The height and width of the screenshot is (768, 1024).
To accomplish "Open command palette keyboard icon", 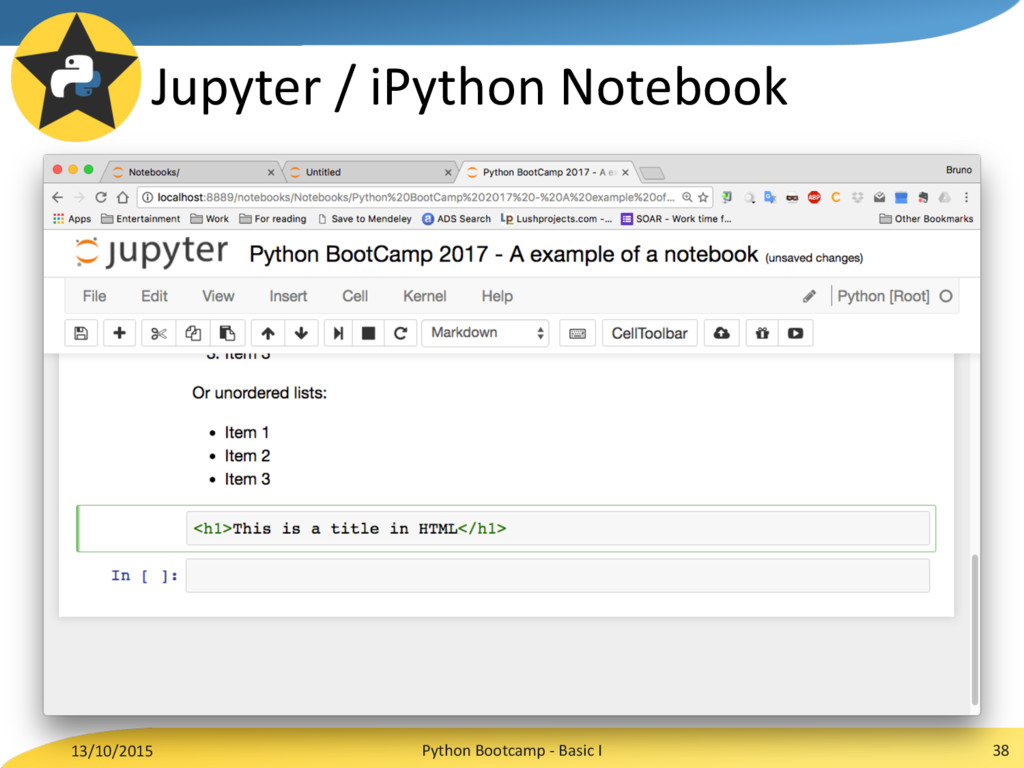I will pyautogui.click(x=577, y=333).
